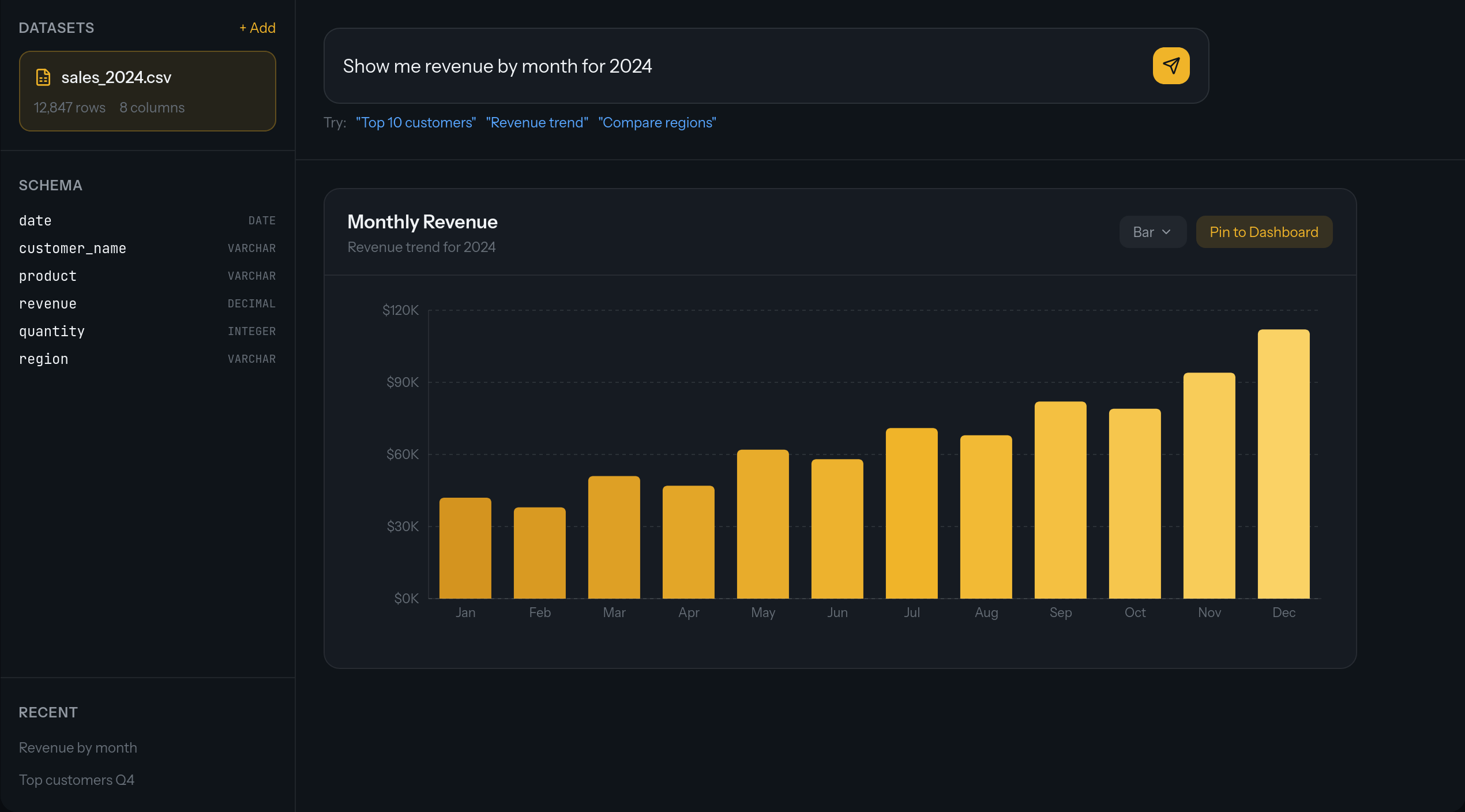This screenshot has width=1465, height=812.
Task: Send the query with the paper plane icon
Action: pyautogui.click(x=1170, y=66)
